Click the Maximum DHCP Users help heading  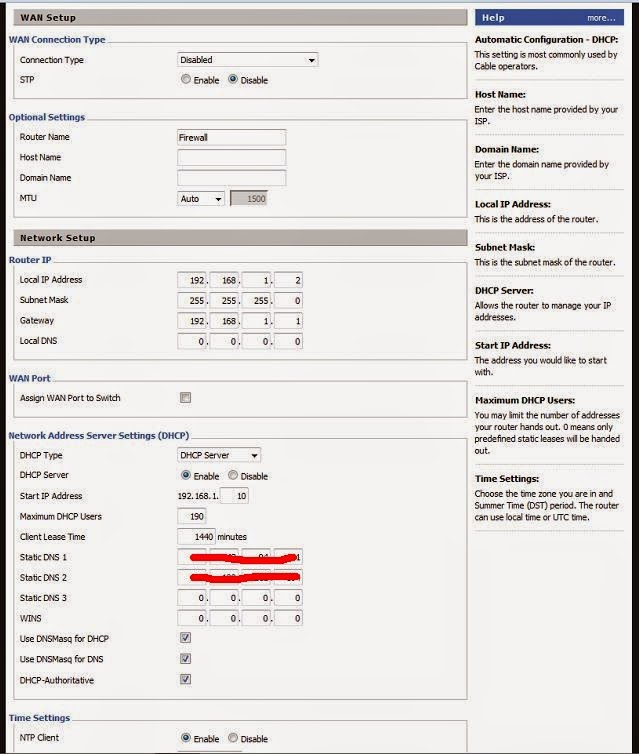point(525,400)
